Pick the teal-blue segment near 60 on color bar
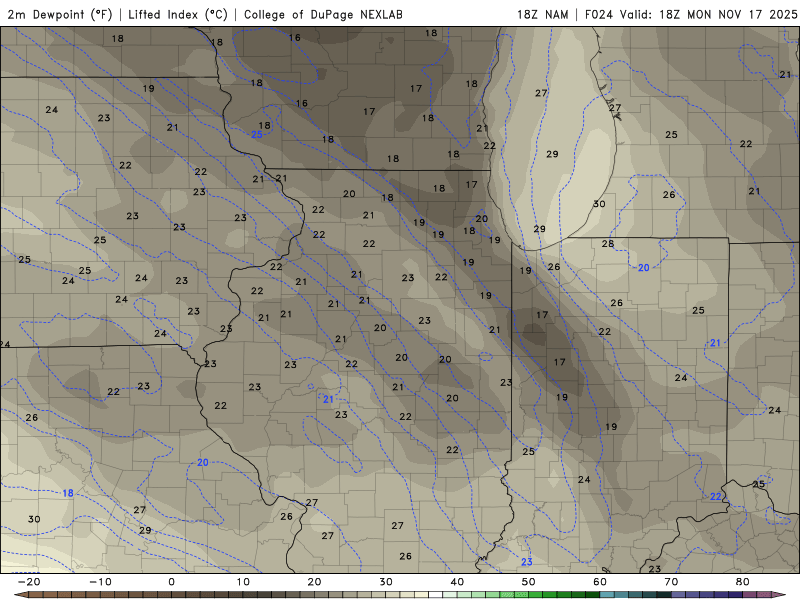Image resolution: width=800 pixels, height=600 pixels. coord(607,594)
